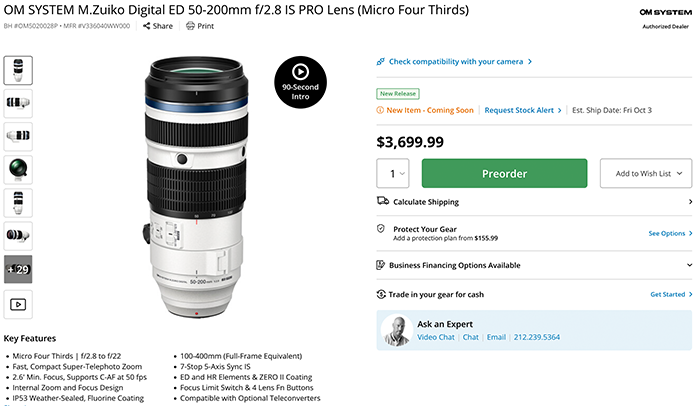Viewport: 700px width, 406px height.
Task: Click the Calculate Shipping truck icon
Action: point(382,201)
